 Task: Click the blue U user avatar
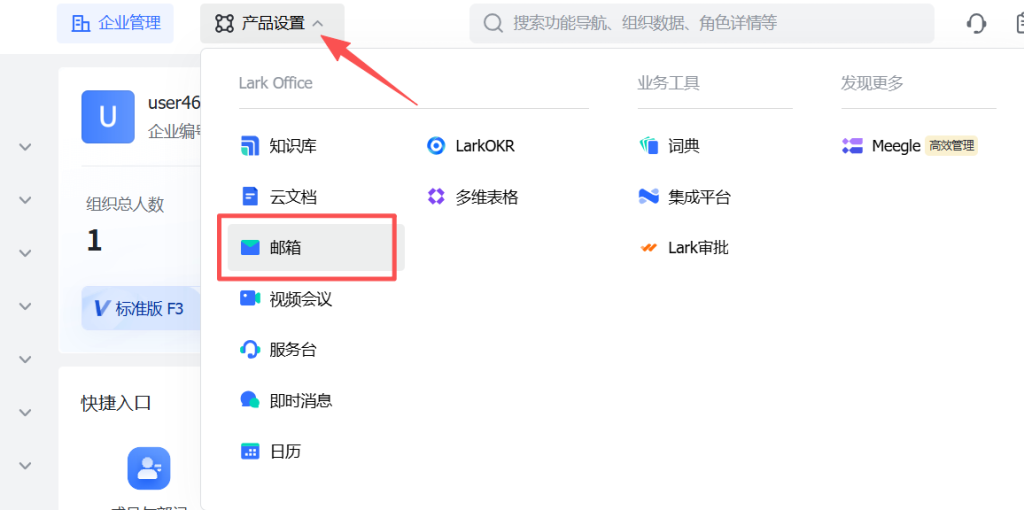tap(108, 117)
